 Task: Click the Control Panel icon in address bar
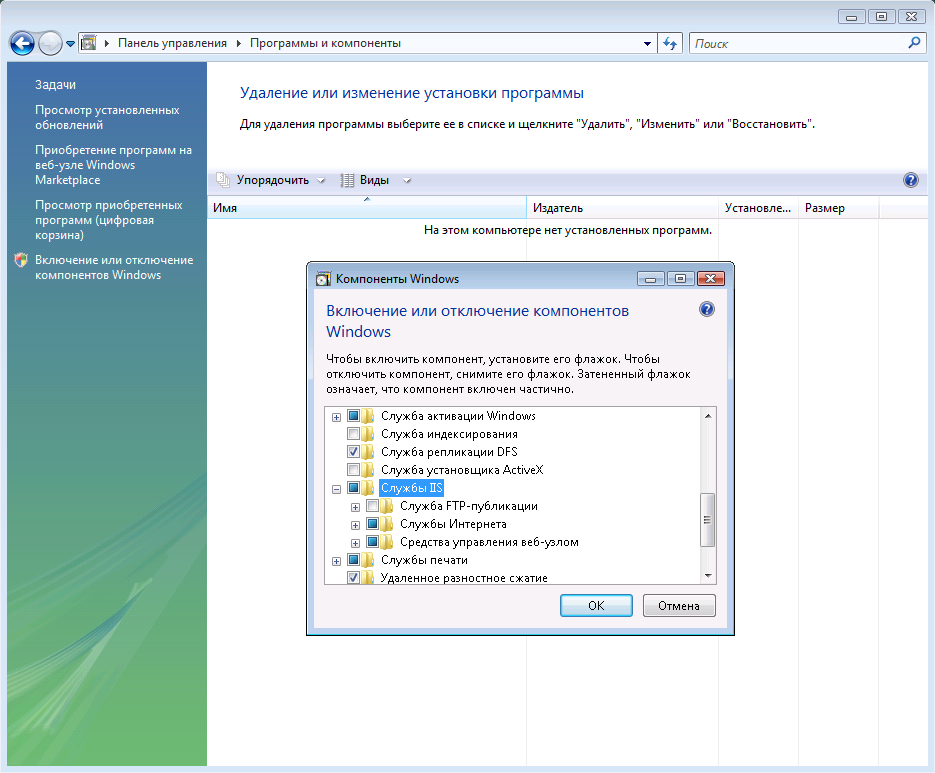point(89,43)
